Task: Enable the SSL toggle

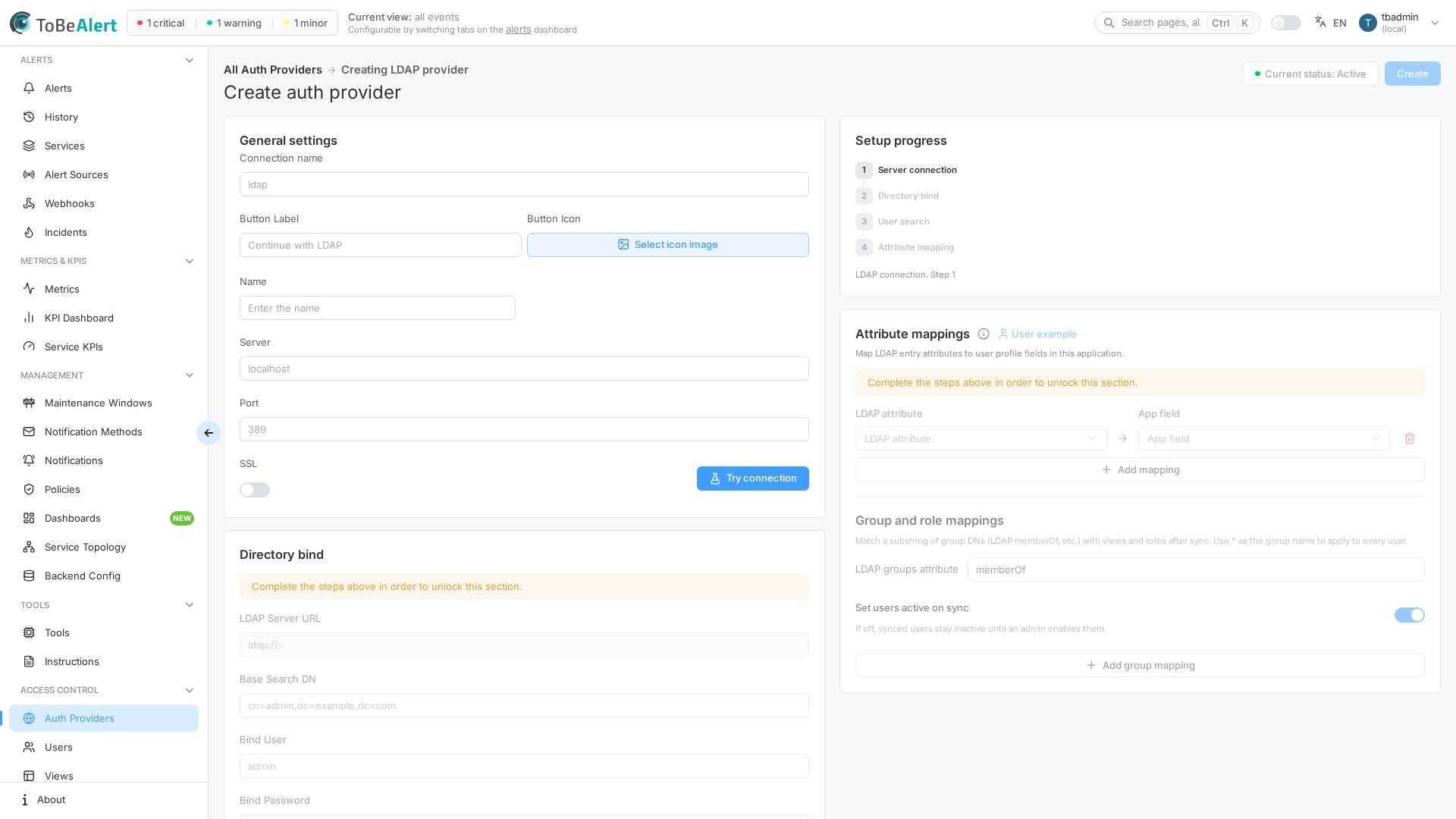Action: point(255,490)
